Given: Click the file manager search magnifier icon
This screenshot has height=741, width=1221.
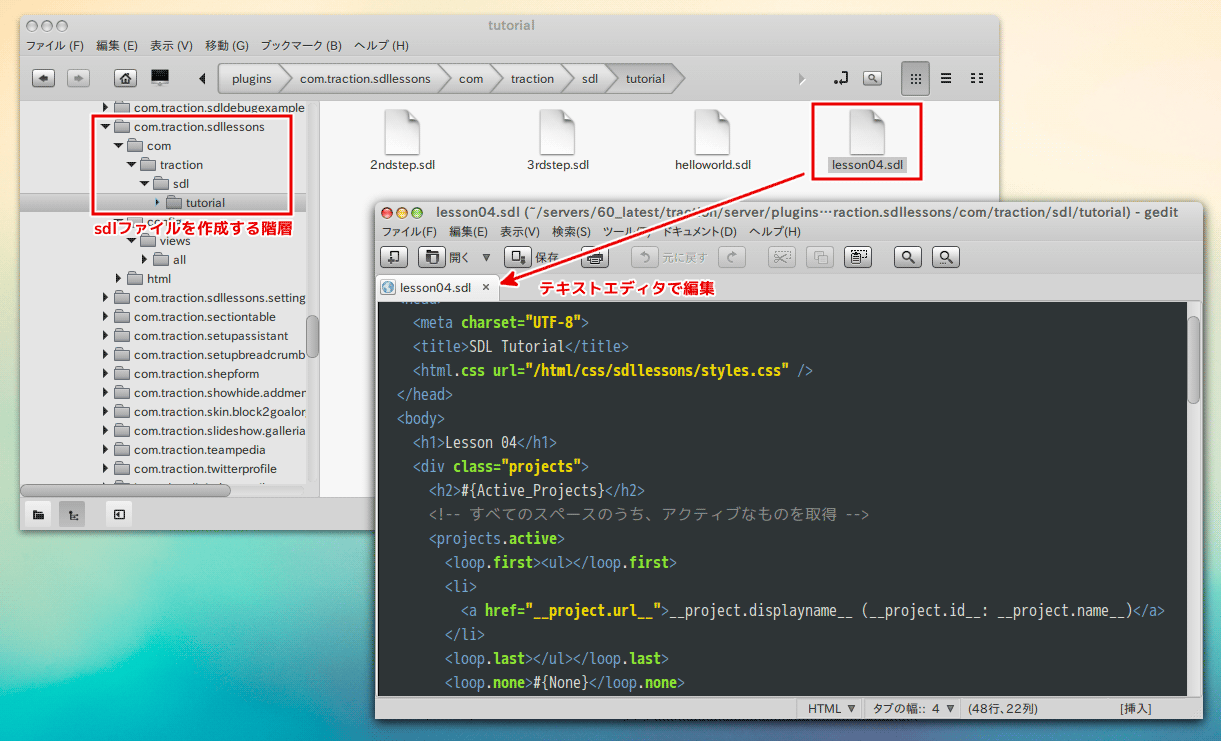Looking at the screenshot, I should pyautogui.click(x=872, y=78).
